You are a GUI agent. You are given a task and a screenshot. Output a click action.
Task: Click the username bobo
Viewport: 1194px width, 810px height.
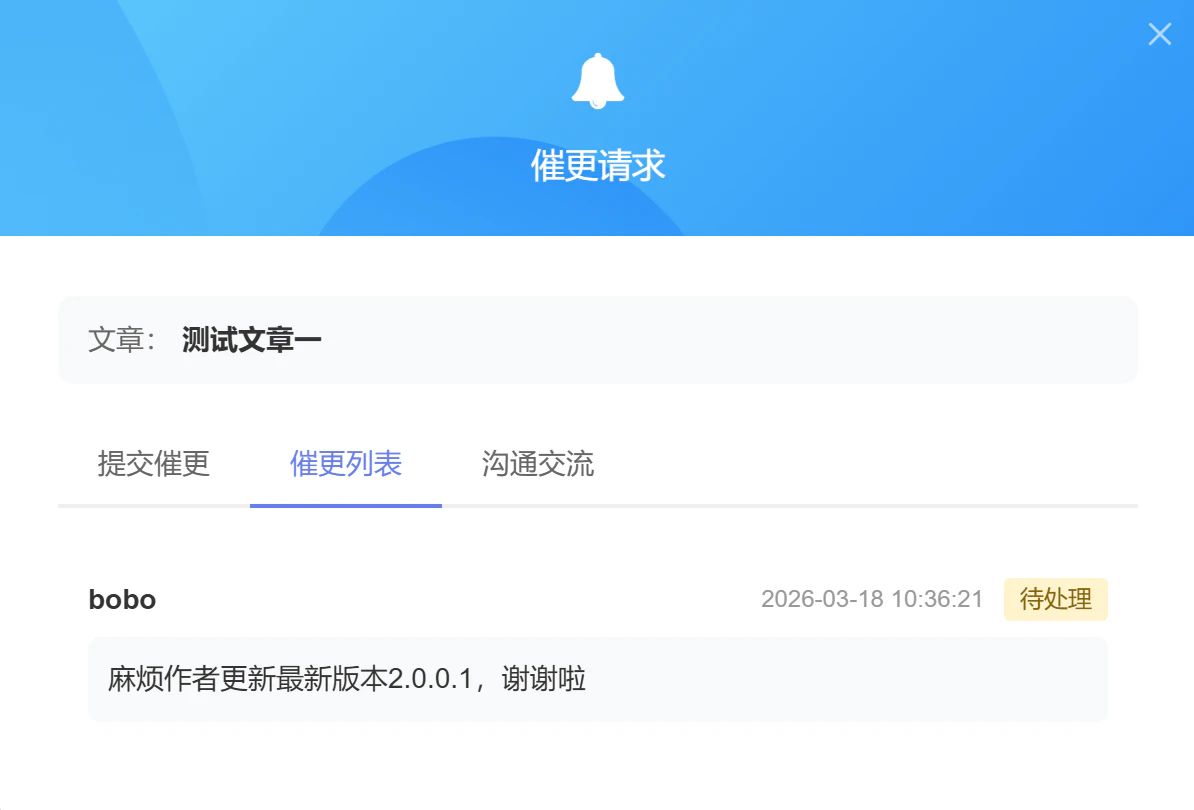click(x=123, y=600)
